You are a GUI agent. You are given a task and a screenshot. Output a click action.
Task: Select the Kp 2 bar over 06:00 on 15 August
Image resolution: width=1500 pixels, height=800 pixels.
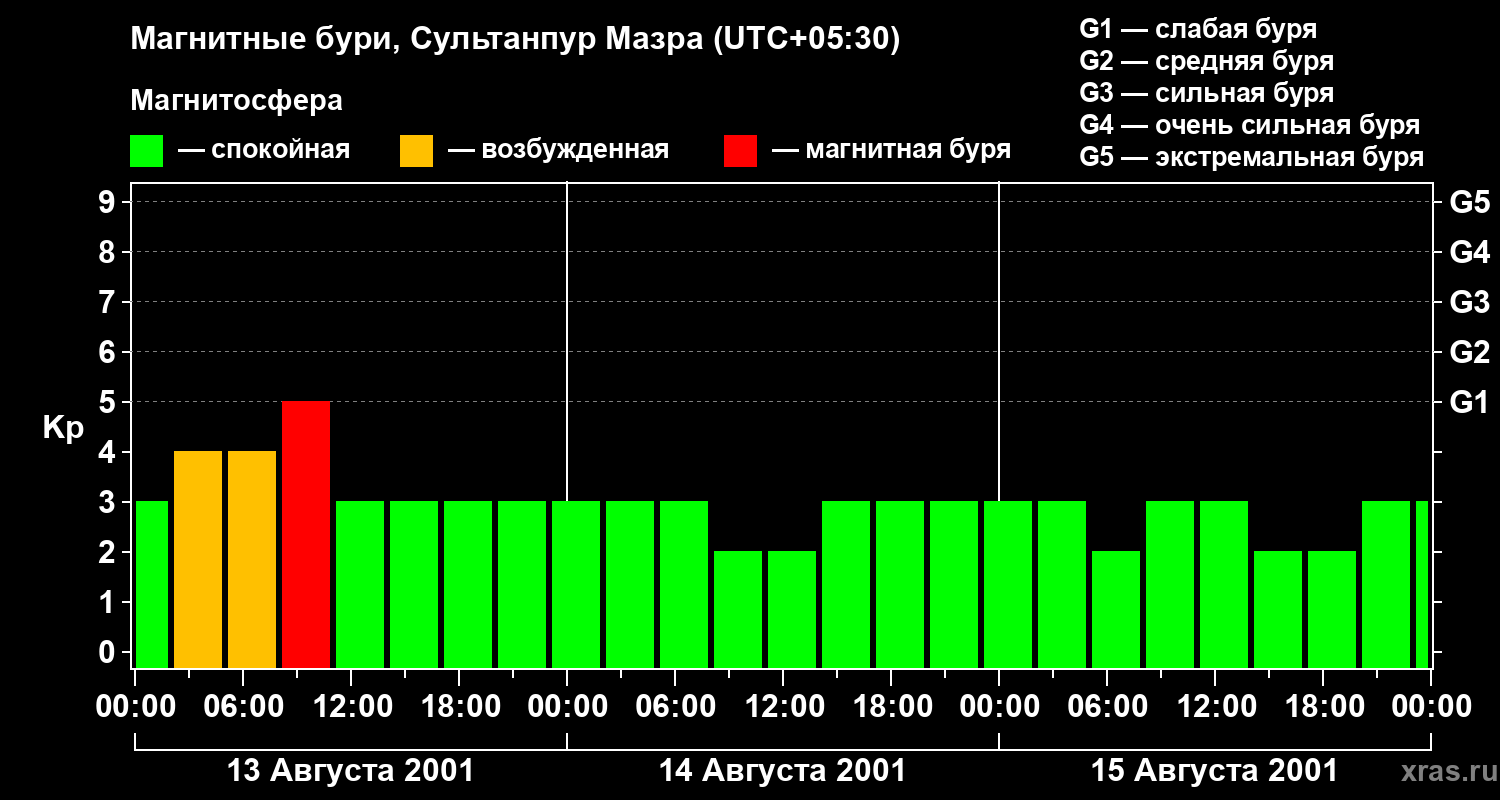(1116, 609)
